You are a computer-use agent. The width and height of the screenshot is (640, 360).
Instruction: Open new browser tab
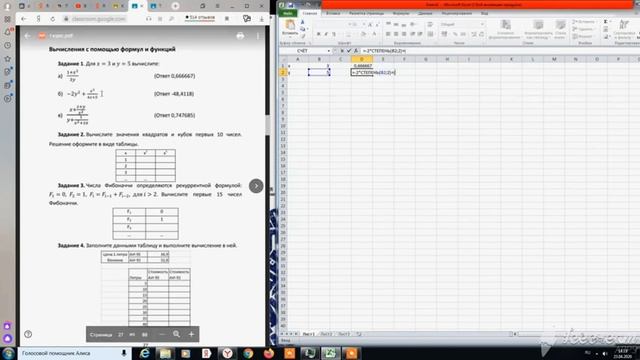click(175, 6)
